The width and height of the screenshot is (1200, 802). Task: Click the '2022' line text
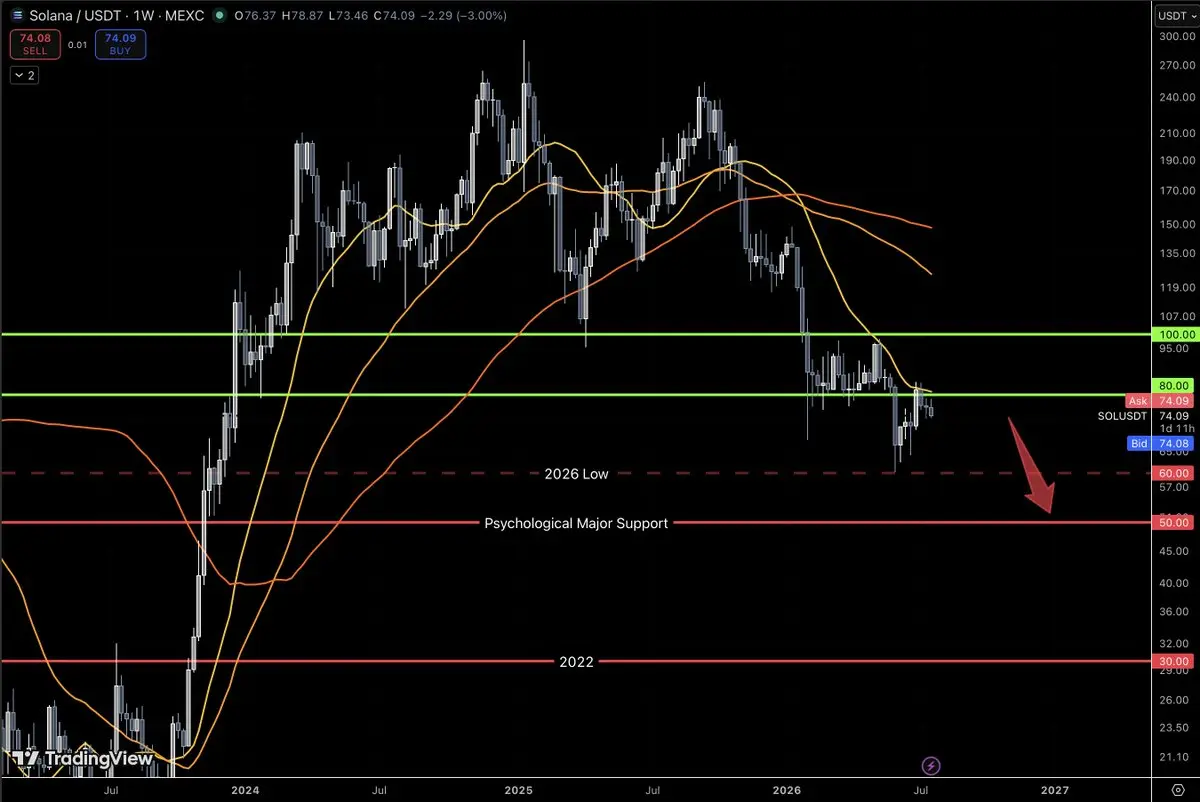[x=576, y=661]
